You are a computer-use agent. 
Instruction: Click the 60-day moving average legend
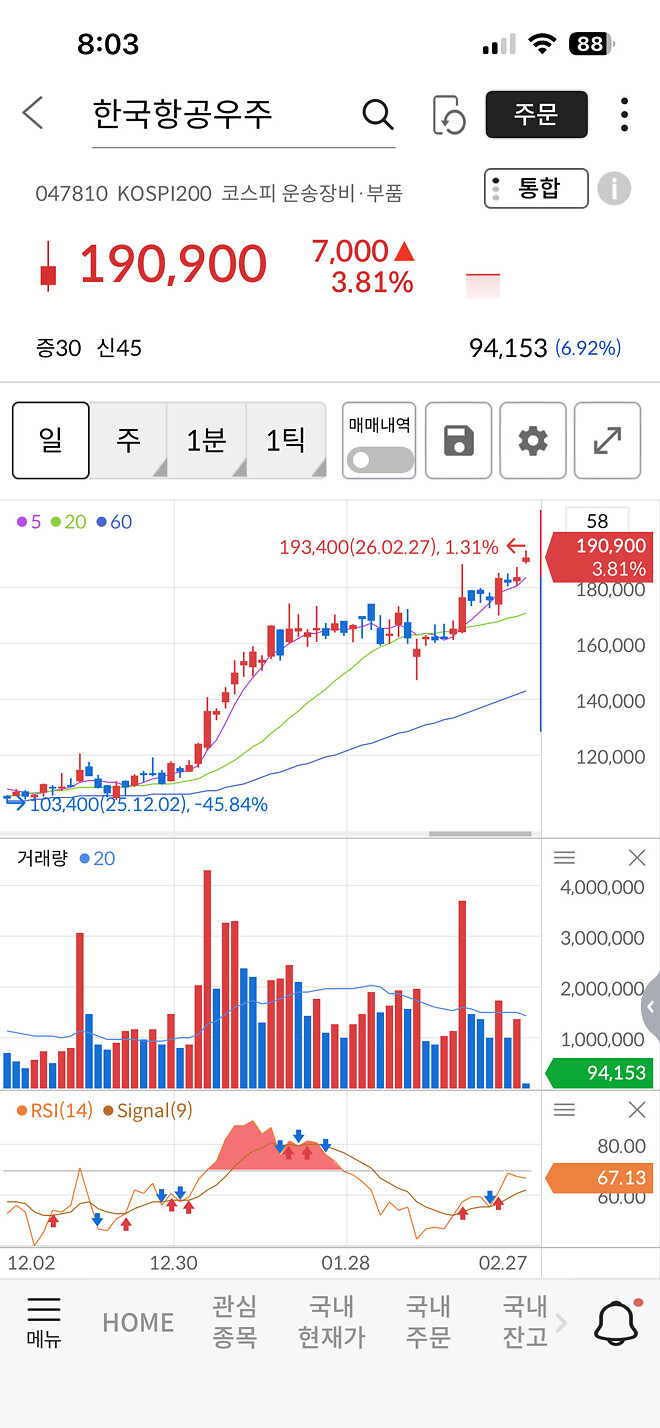click(114, 522)
